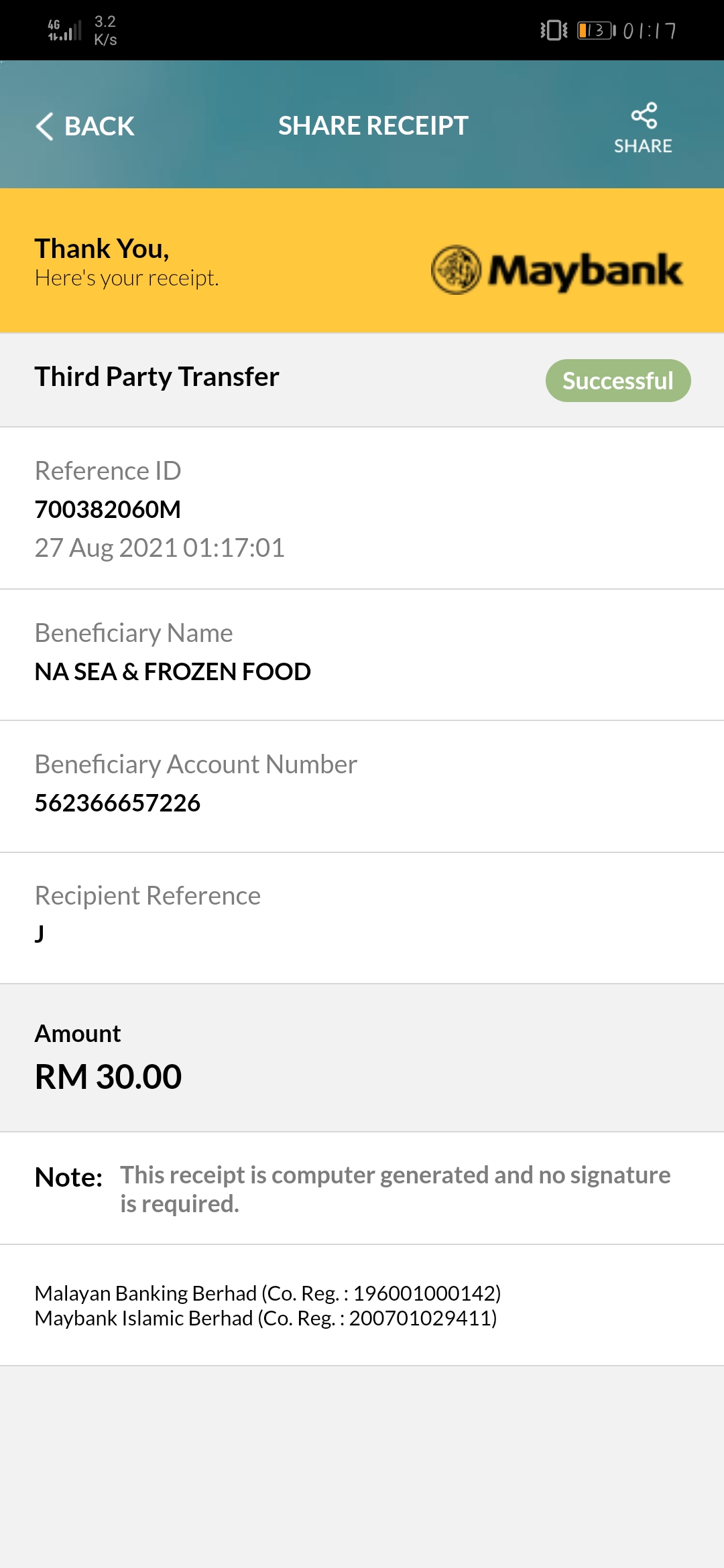Tap the Maybank tiger logo emblem
The image size is (724, 1568).
pos(456,270)
